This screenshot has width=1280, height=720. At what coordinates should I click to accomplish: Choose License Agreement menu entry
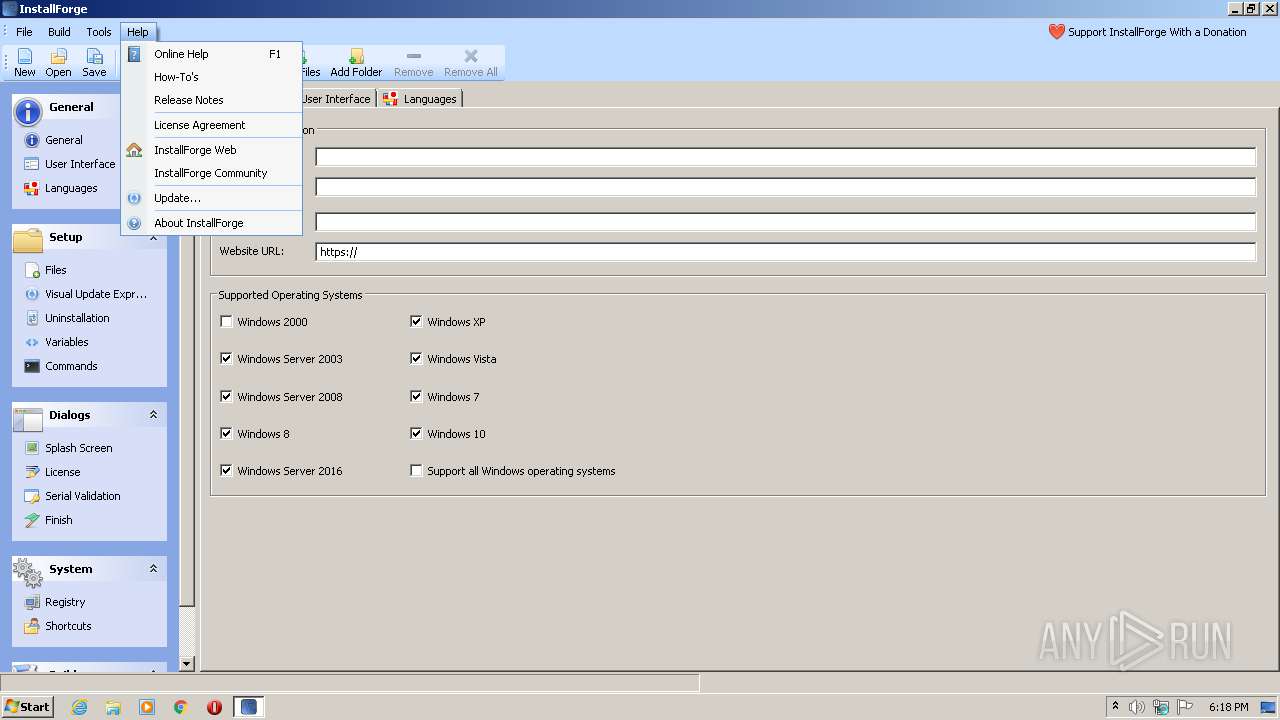[x=211, y=125]
